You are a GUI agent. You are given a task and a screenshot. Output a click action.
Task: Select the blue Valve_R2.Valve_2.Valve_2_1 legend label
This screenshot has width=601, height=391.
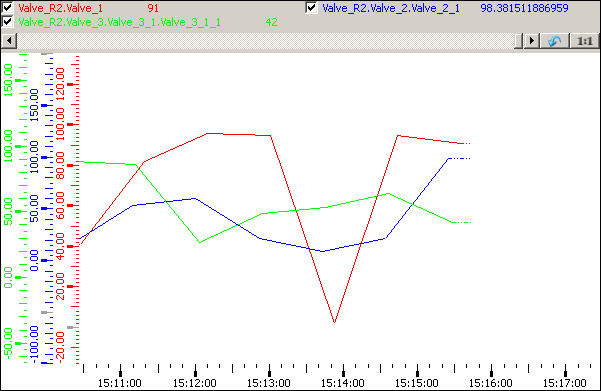click(391, 8)
